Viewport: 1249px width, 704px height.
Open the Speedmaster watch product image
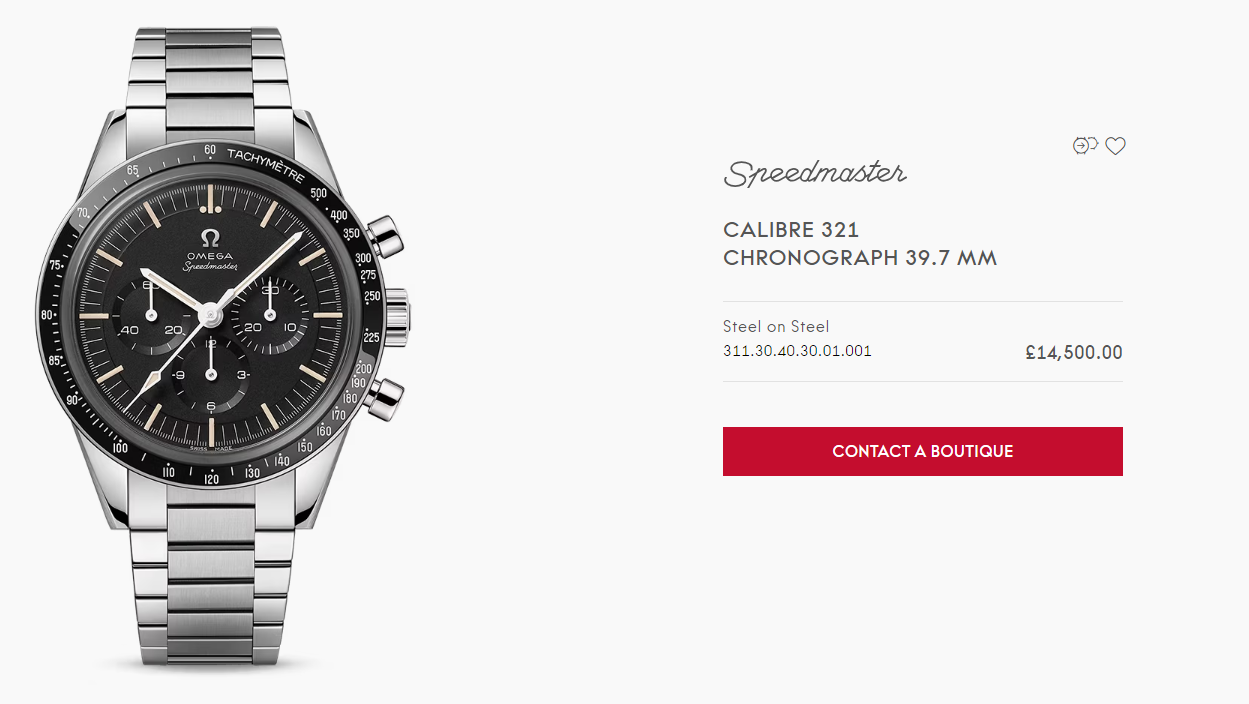[222, 350]
